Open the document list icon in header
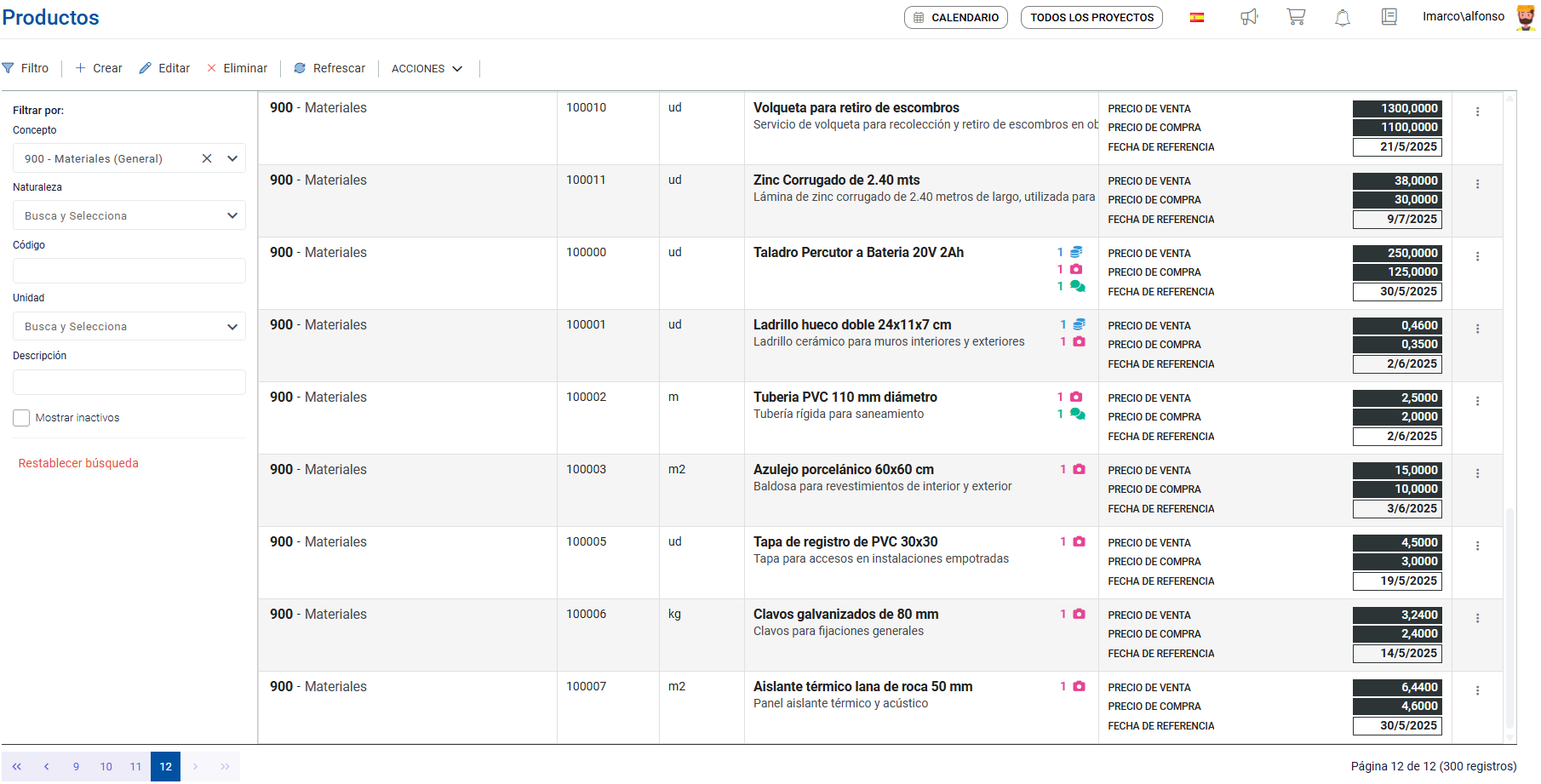 1389,17
